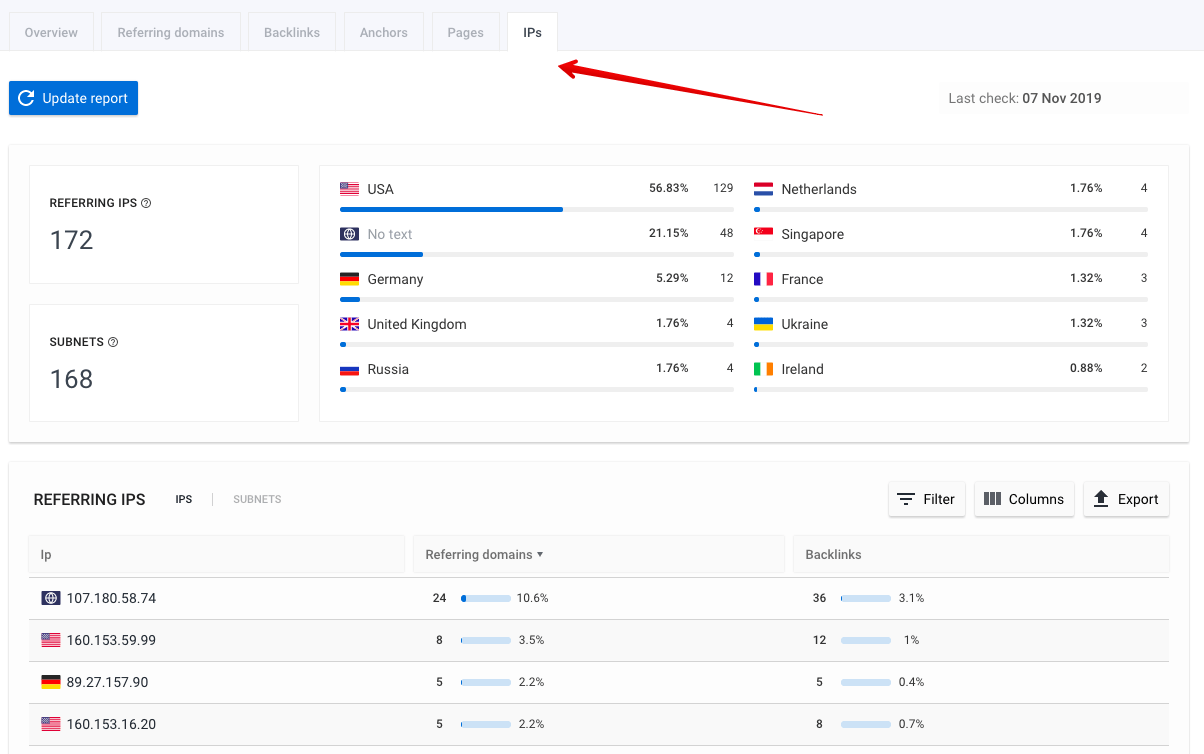
Task: Go to the Anchors tab
Action: coord(384,32)
